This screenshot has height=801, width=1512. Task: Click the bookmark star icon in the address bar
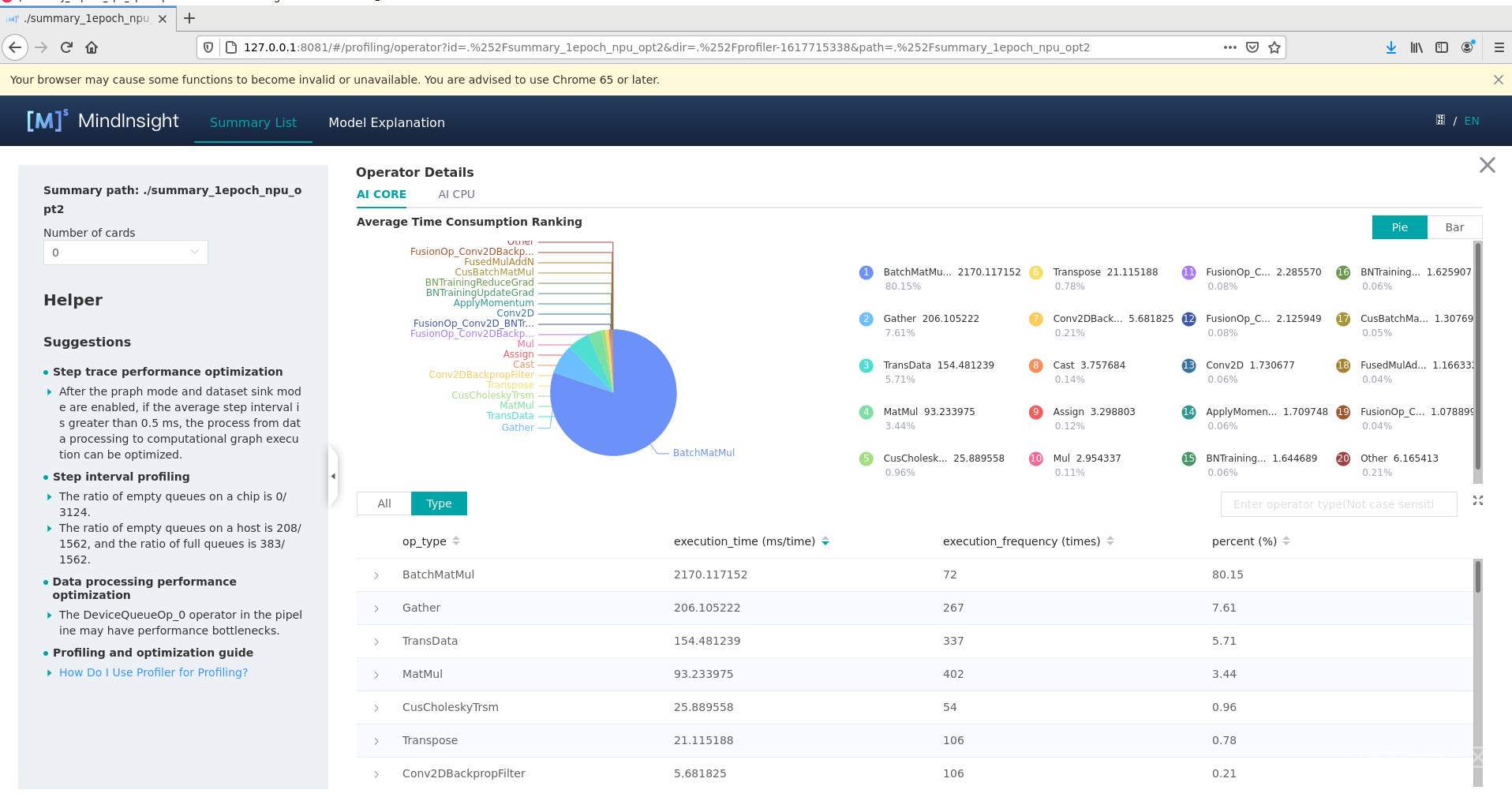1274,47
